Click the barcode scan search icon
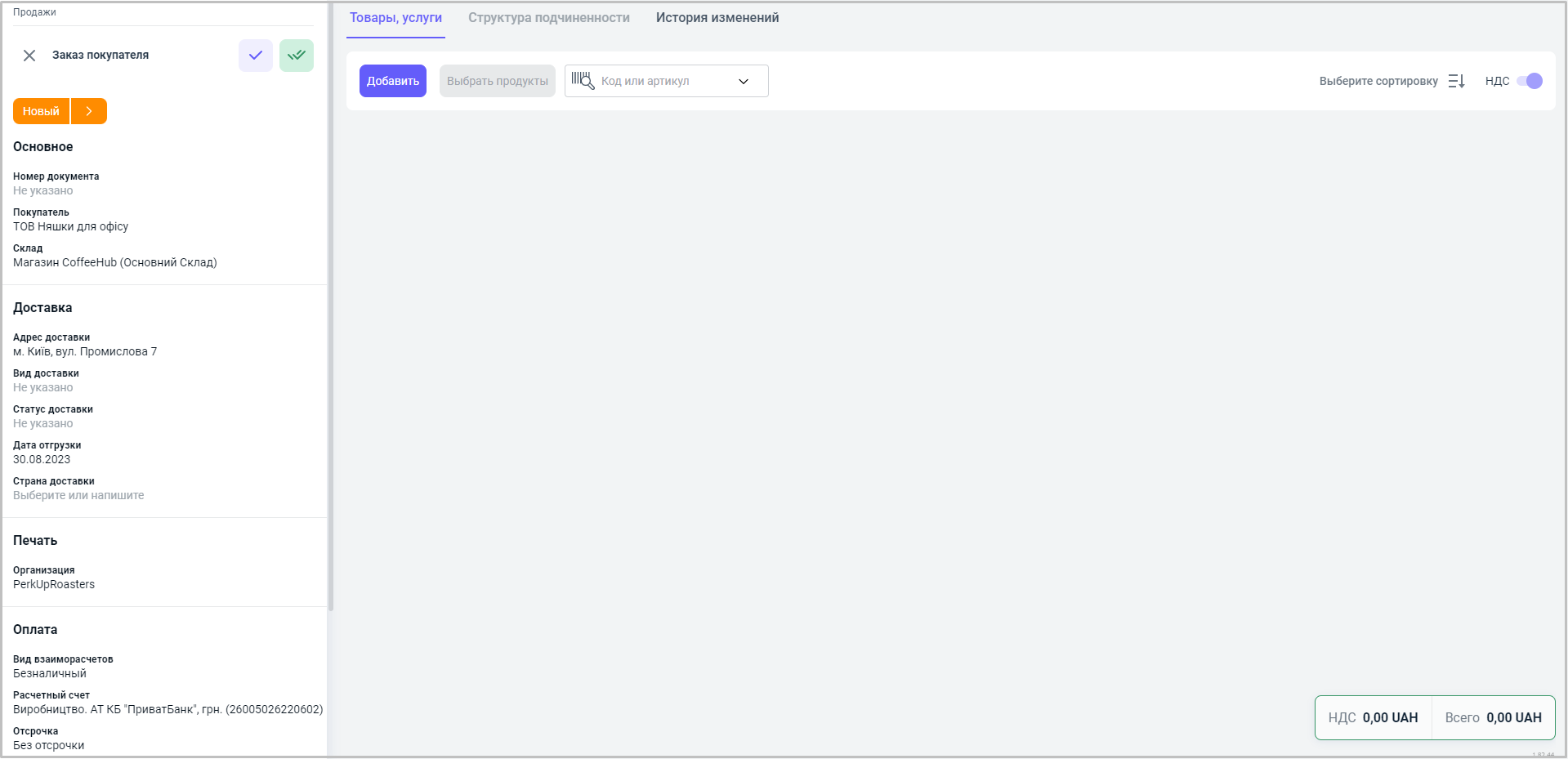The width and height of the screenshot is (1568, 759). tap(583, 81)
